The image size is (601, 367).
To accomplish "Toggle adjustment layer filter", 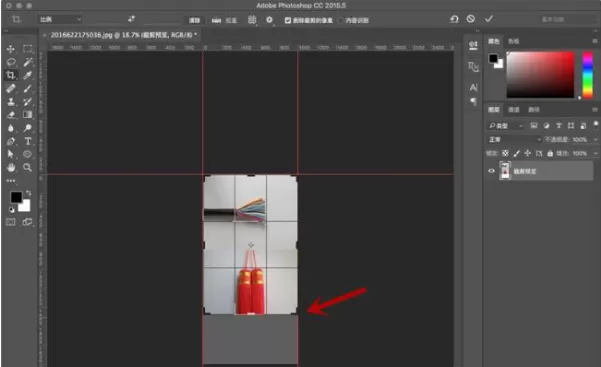I will [546, 125].
